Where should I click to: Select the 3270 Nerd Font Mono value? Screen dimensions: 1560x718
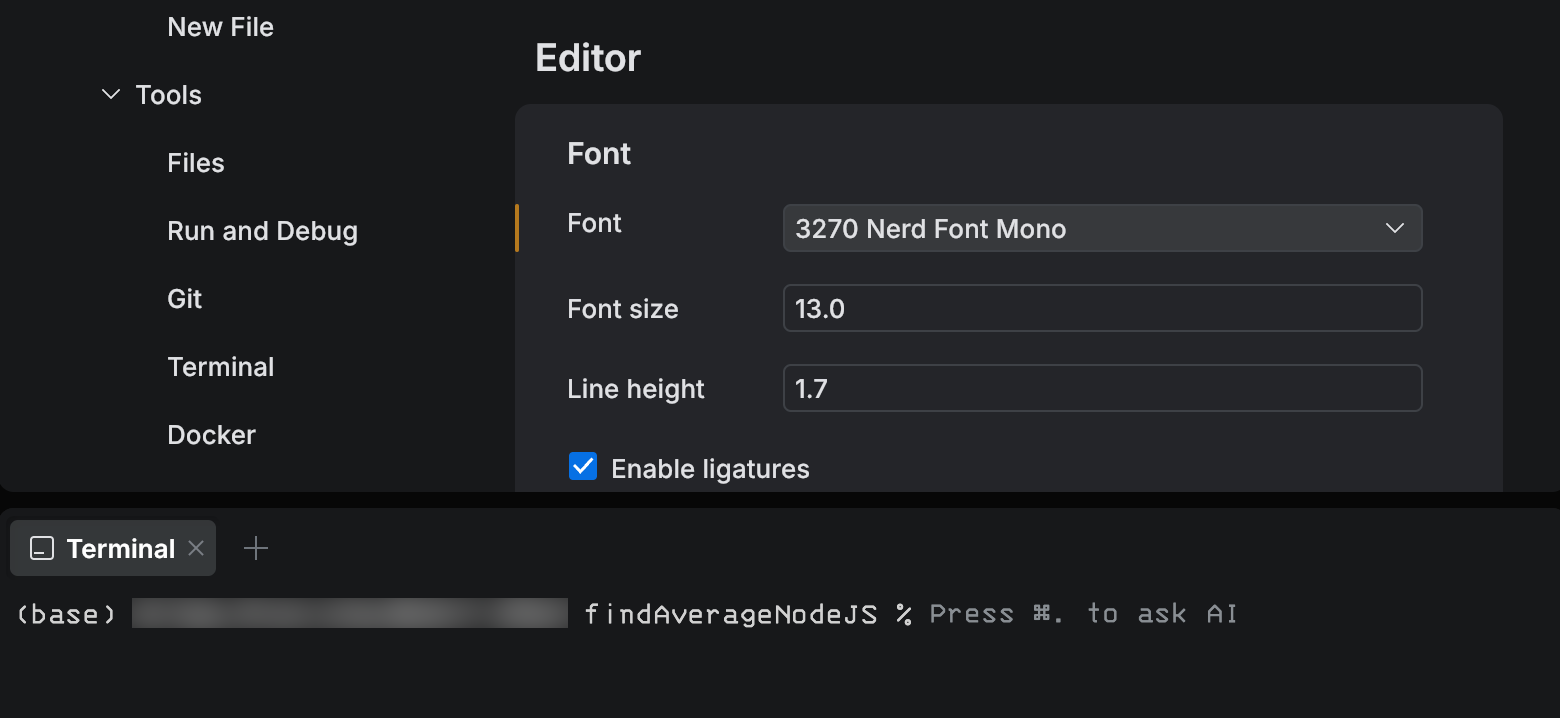pyautogui.click(x=930, y=228)
